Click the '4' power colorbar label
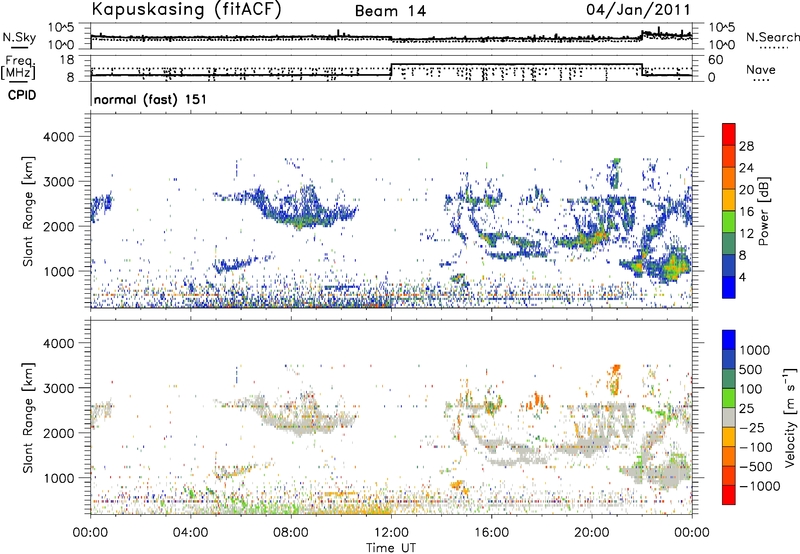The width and height of the screenshot is (800, 554). pyautogui.click(x=742, y=277)
